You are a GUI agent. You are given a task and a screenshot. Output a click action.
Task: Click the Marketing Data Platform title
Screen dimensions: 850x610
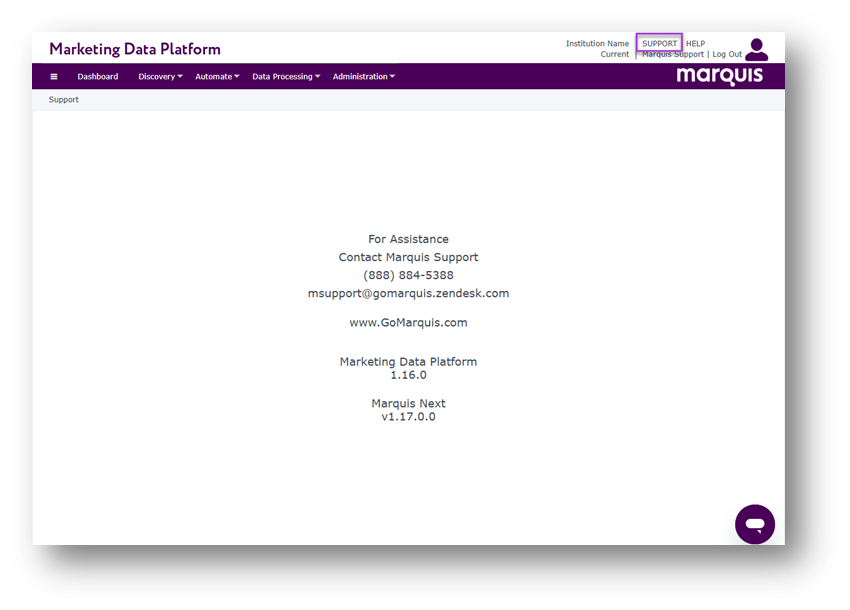pos(135,49)
